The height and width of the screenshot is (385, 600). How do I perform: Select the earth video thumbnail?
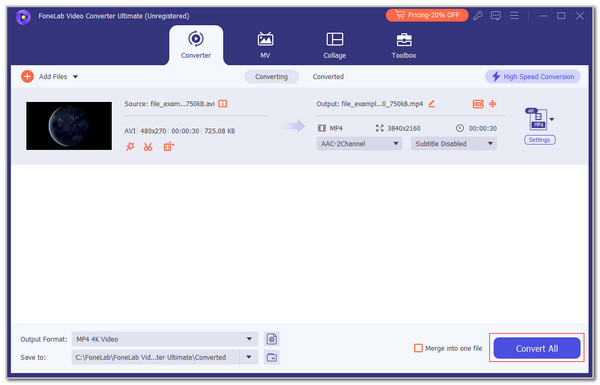point(69,126)
